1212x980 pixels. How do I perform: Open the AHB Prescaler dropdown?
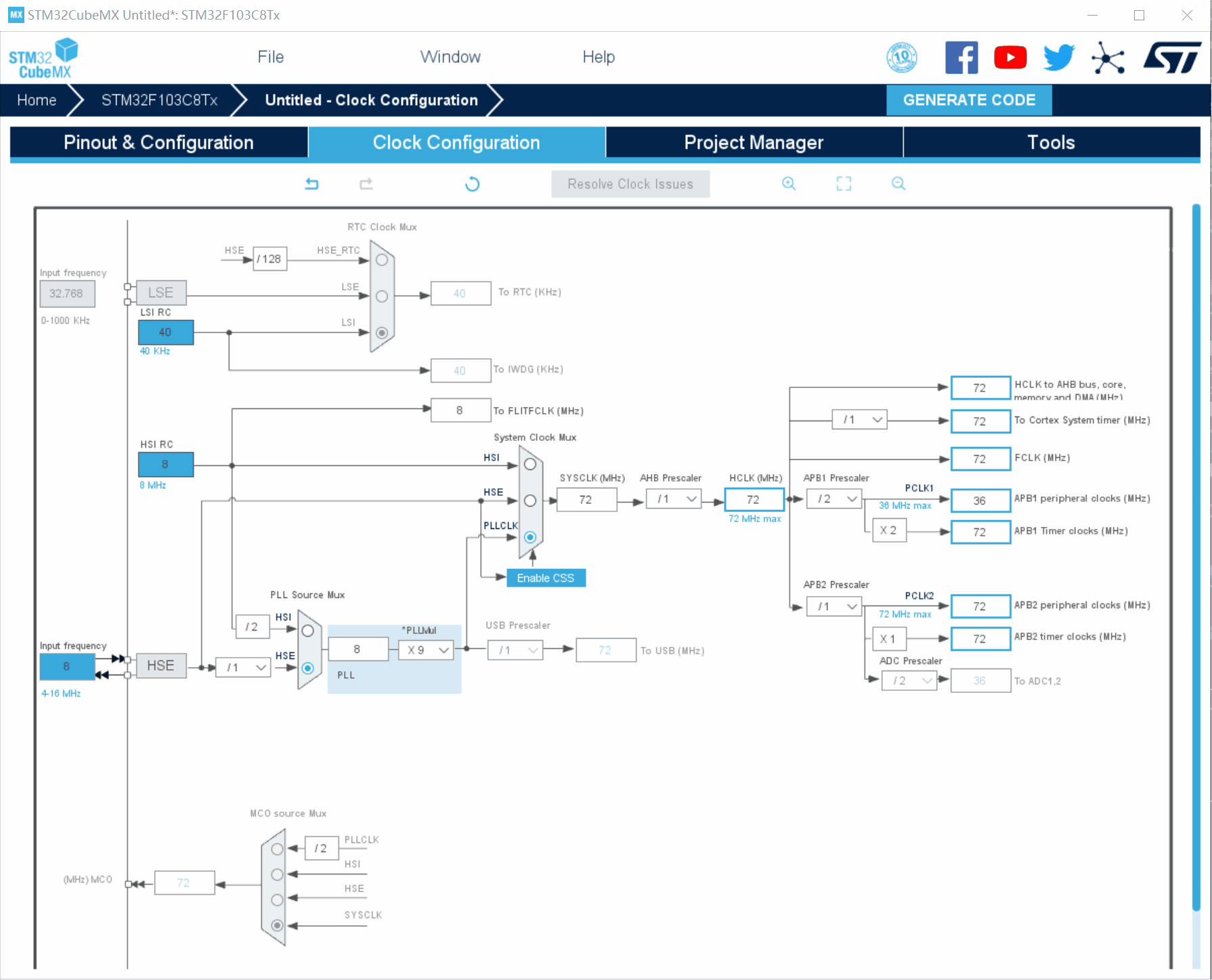coord(674,499)
